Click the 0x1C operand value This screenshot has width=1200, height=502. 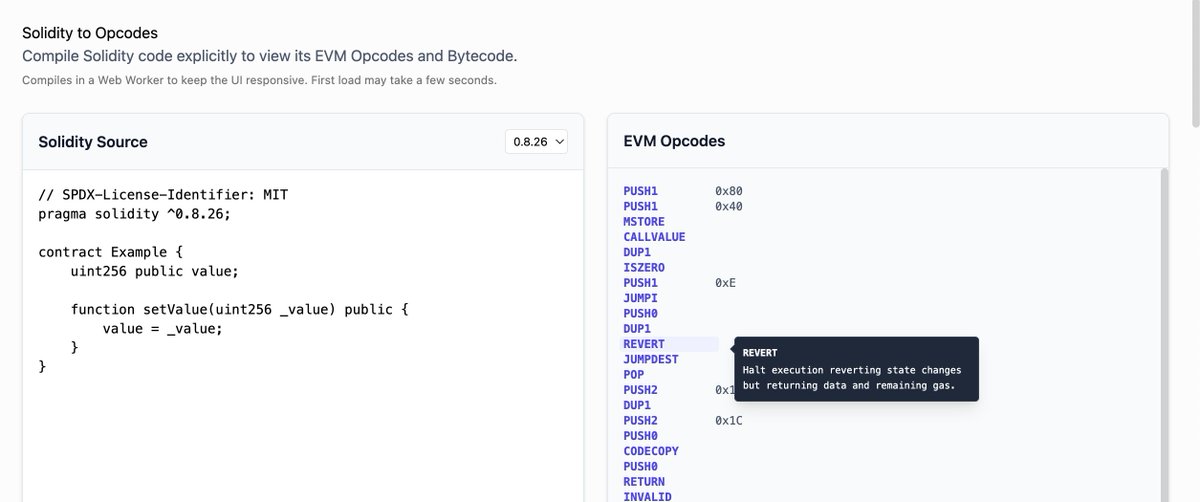point(729,420)
